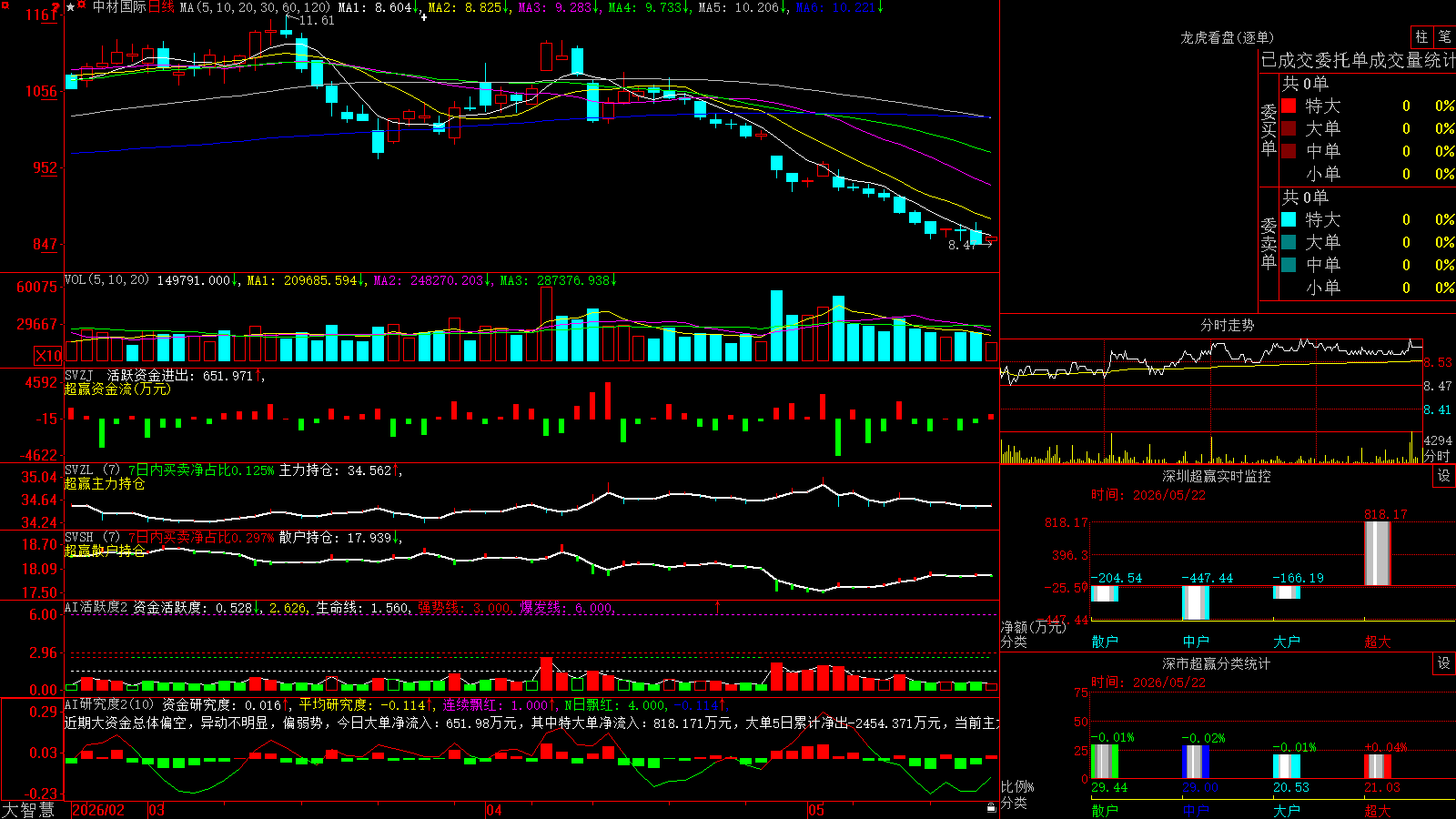
Task: Click the green 散户 label in 深市超赢分类统计
Action: [1105, 810]
